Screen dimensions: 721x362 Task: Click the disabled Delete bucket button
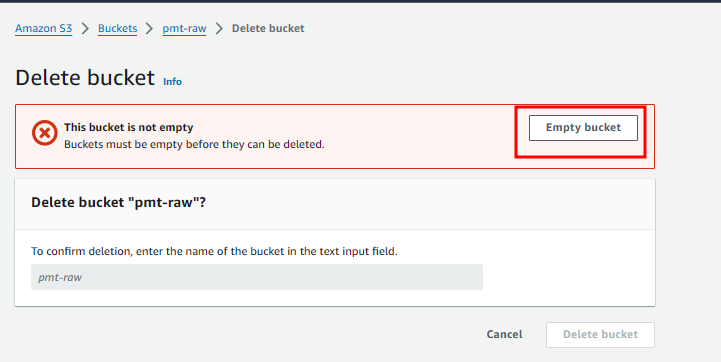tap(600, 335)
